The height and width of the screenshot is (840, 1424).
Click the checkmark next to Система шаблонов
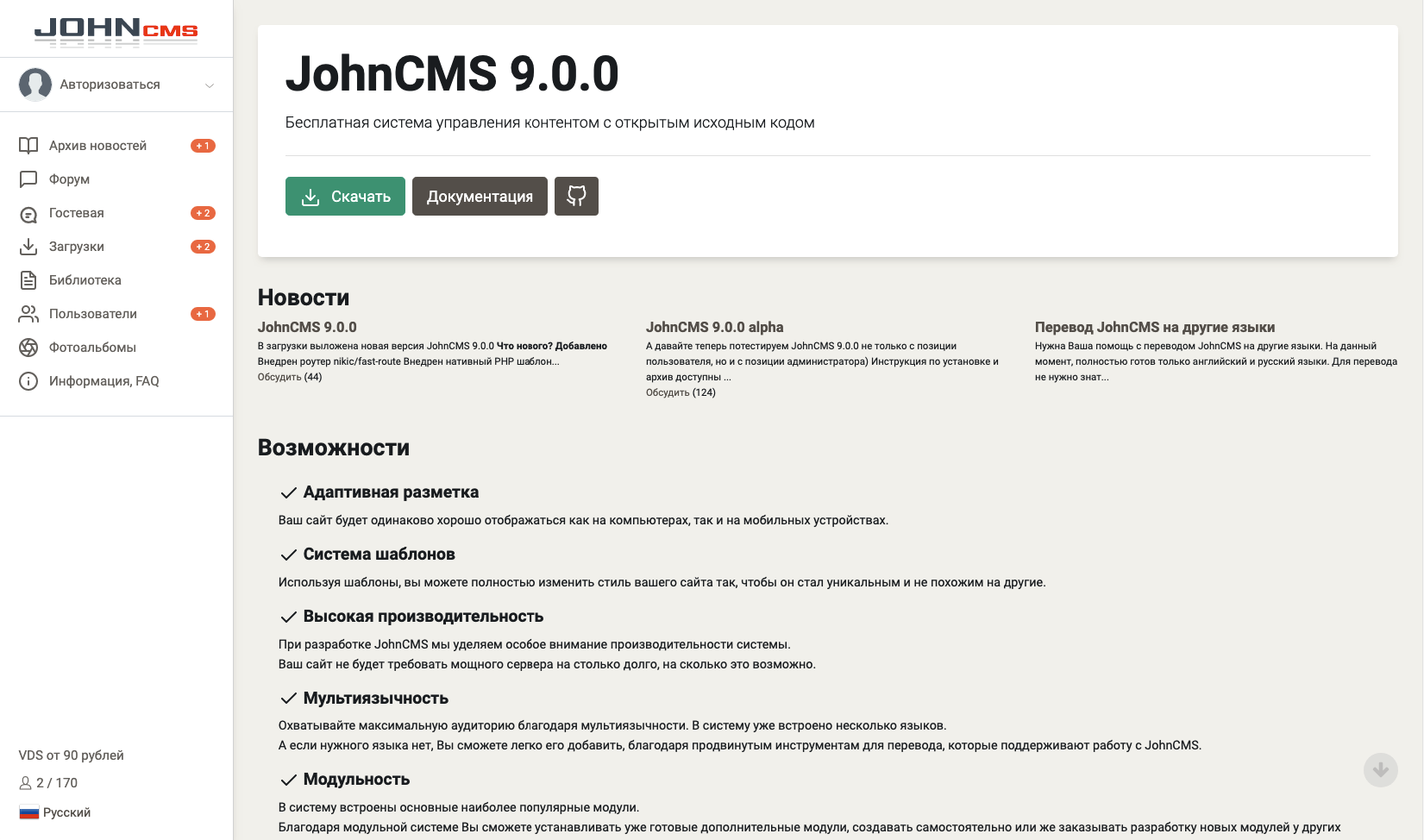(289, 555)
